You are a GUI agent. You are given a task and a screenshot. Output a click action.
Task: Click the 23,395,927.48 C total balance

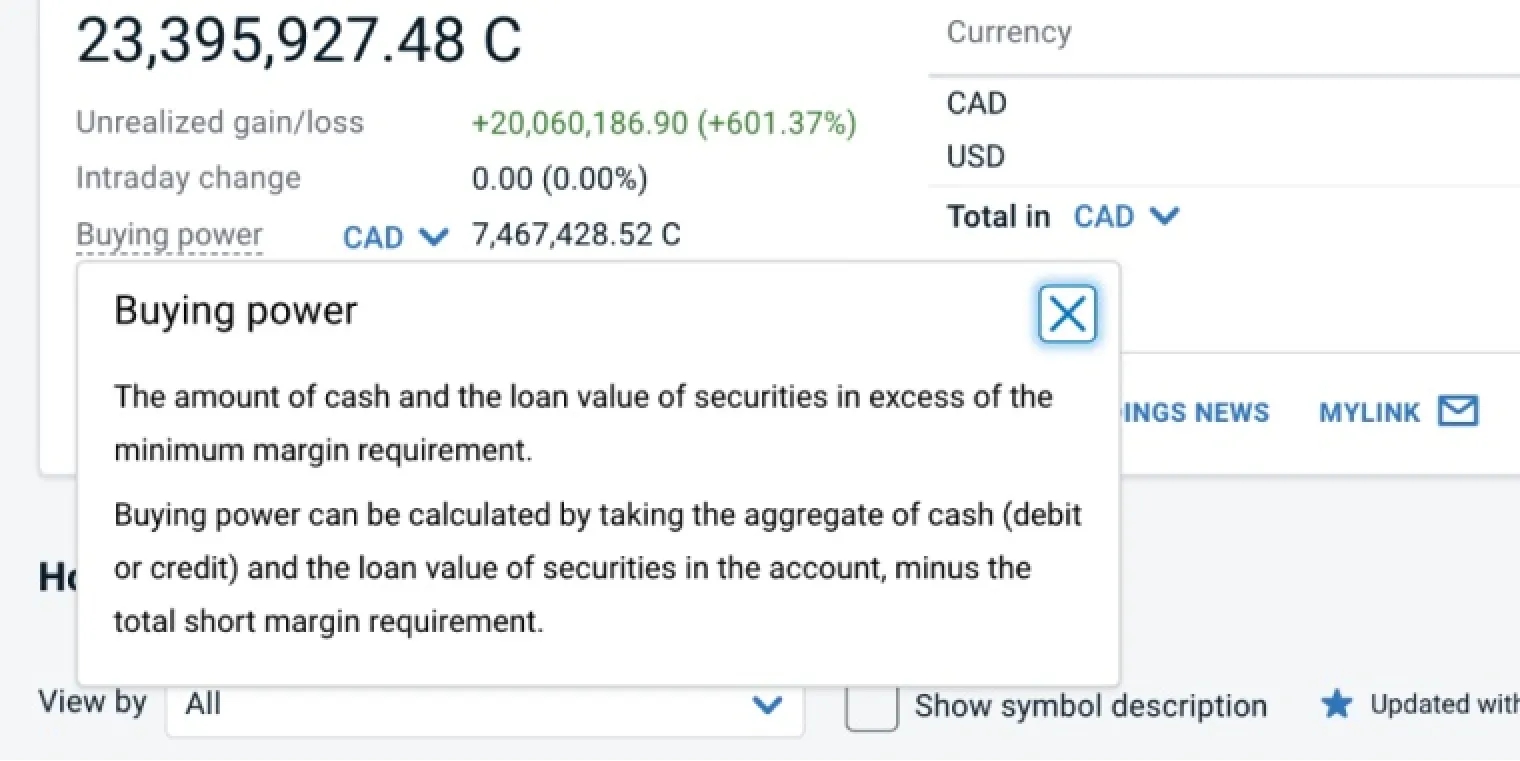click(x=298, y=40)
